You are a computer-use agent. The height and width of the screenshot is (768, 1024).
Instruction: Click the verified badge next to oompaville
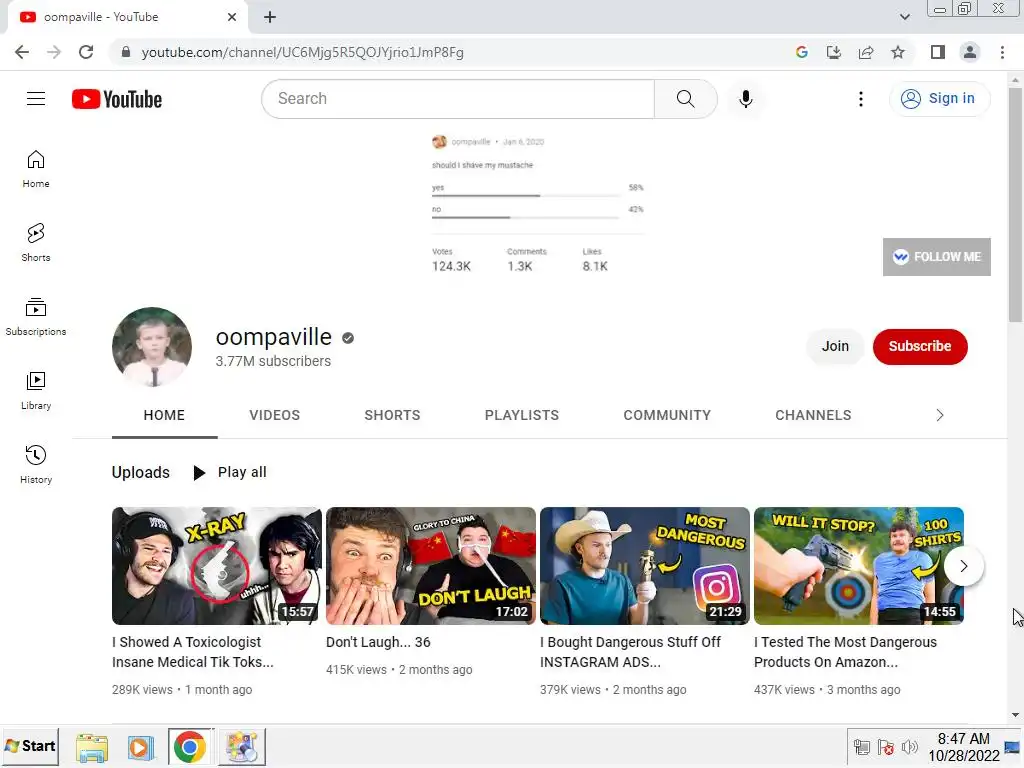point(348,338)
